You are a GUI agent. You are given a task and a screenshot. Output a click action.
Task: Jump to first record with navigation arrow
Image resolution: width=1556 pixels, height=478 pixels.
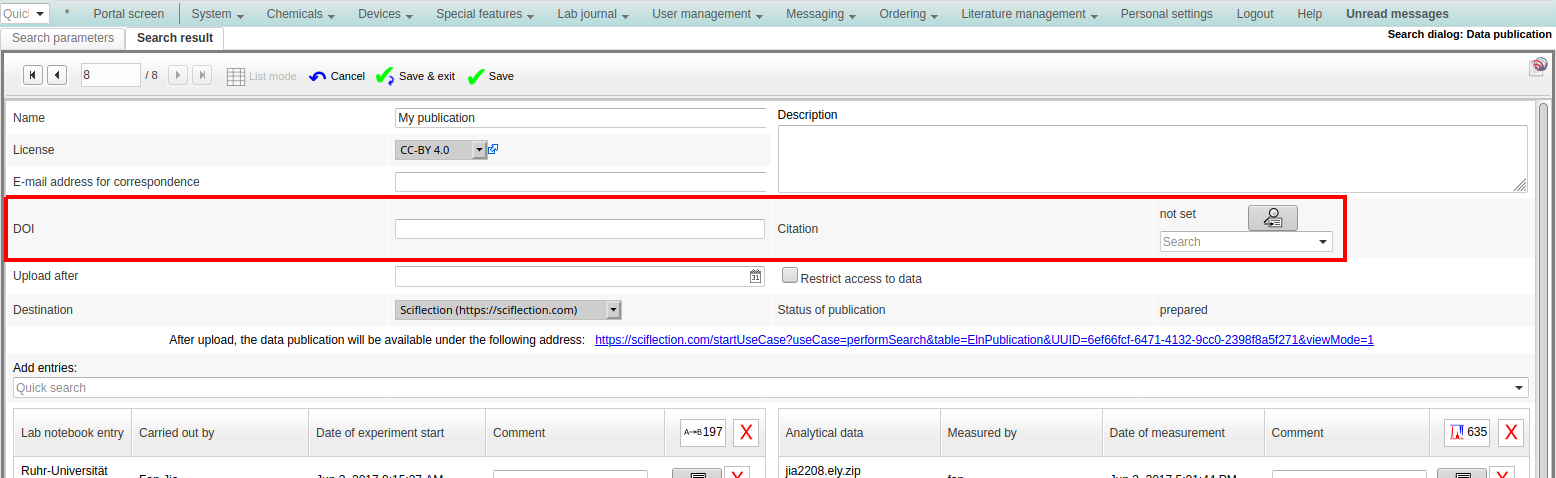pyautogui.click(x=33, y=75)
